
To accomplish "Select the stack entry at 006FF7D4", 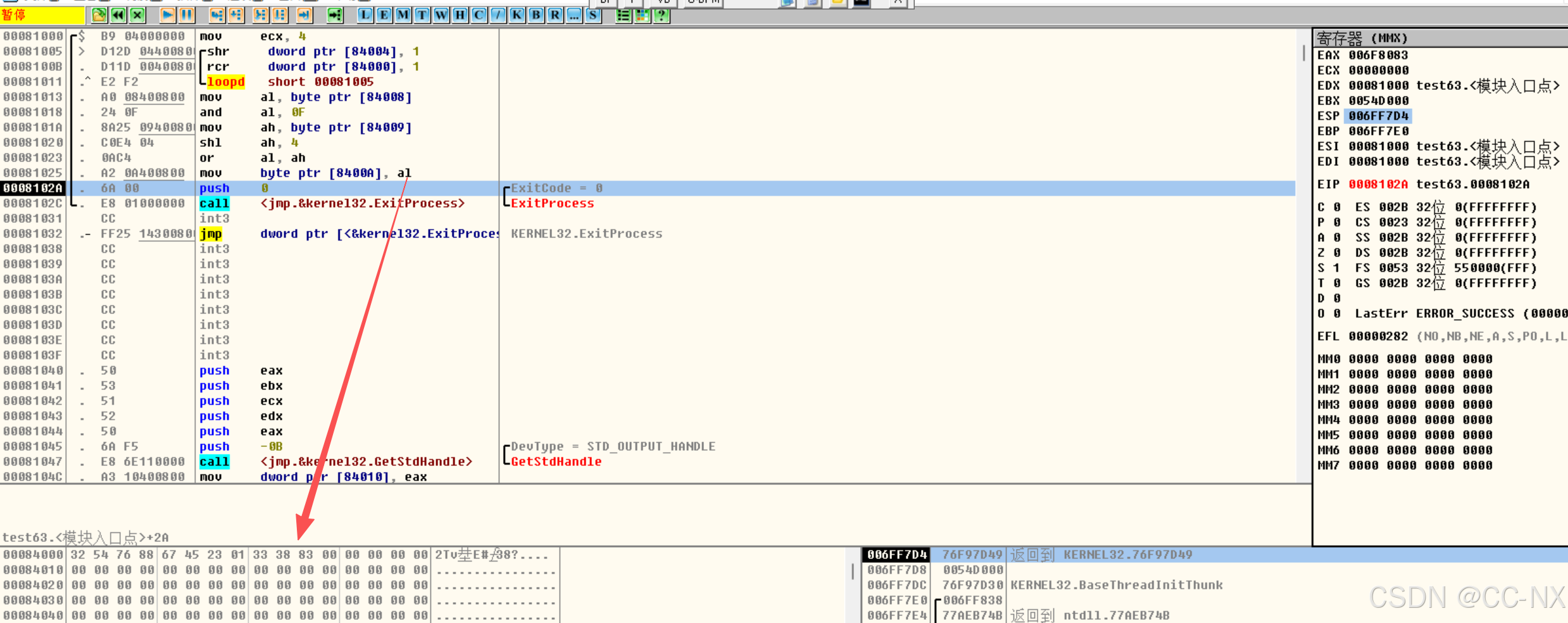I will click(1214, 555).
